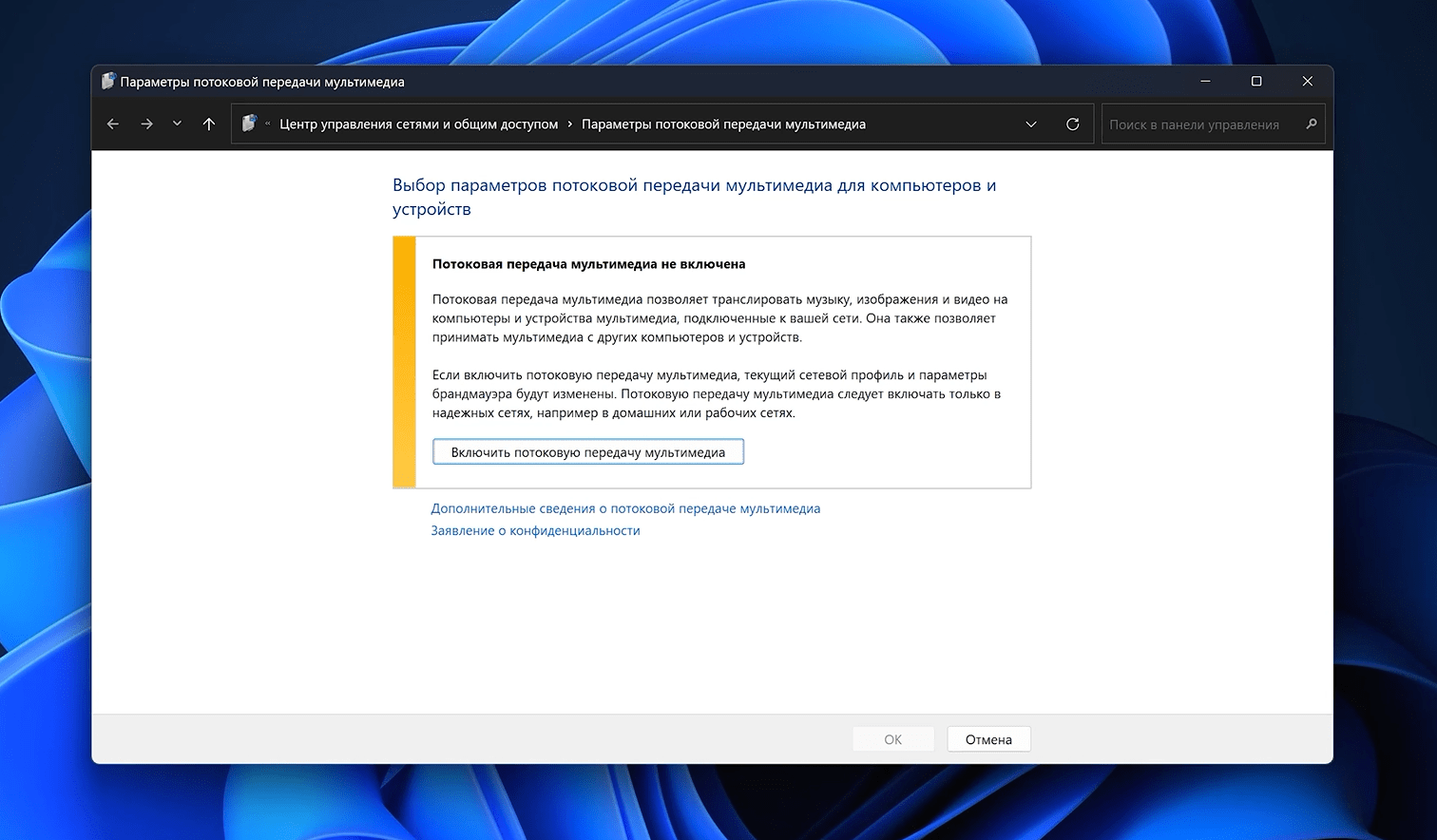Viewport: 1437px width, 840px height.
Task: Click Включить потоковую передачу мультимедиа button
Action: [x=587, y=452]
